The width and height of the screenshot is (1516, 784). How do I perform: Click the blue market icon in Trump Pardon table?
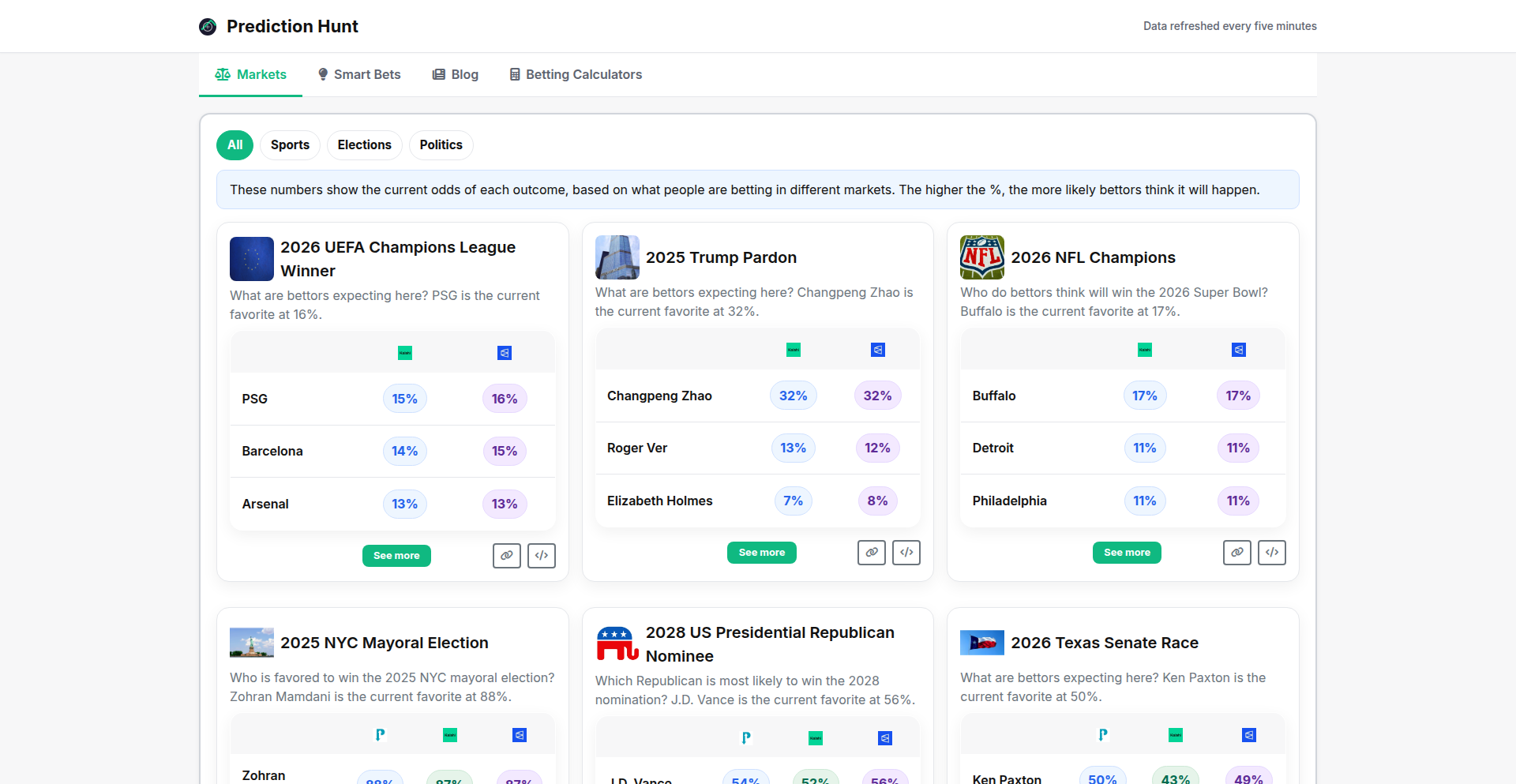(x=877, y=350)
